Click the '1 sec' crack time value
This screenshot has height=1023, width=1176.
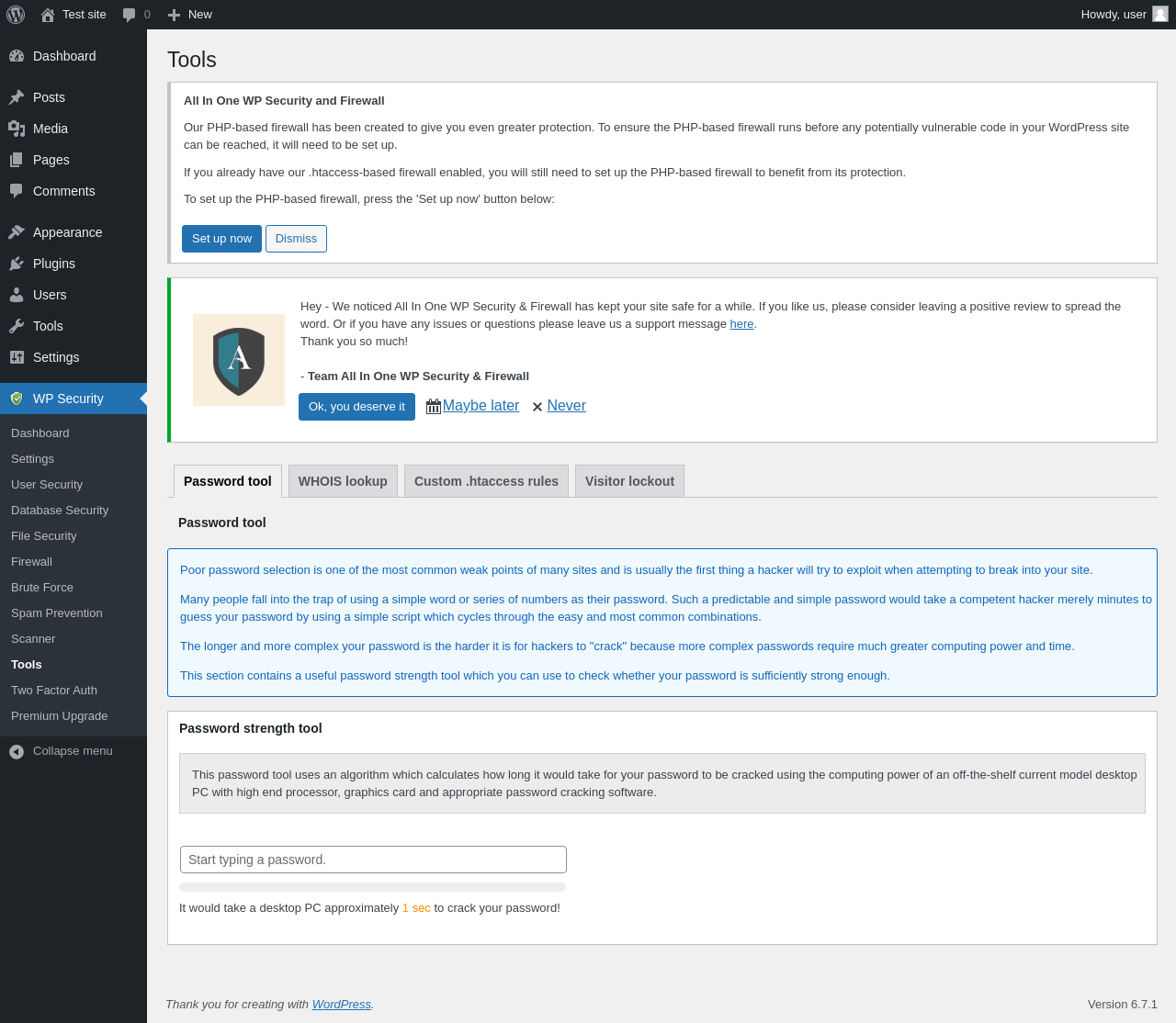tap(416, 908)
